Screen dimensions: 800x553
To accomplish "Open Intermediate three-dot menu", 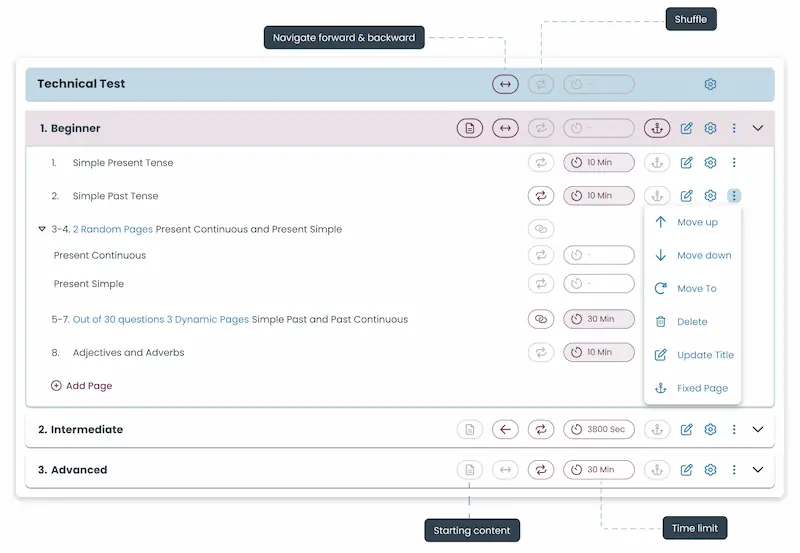I will click(734, 430).
